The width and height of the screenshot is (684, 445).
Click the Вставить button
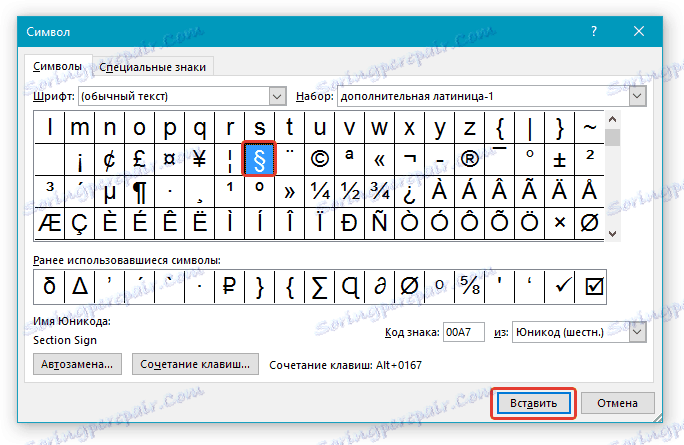(533, 403)
